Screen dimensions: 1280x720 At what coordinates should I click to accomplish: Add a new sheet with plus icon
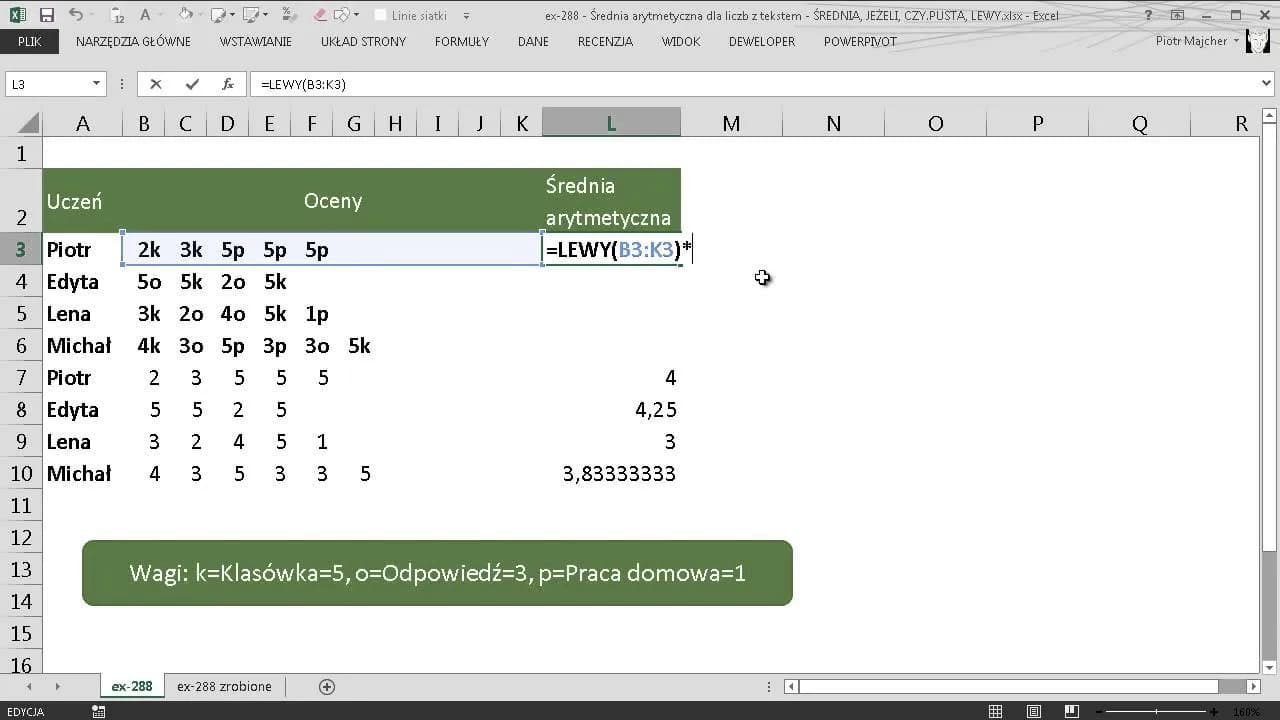pos(326,687)
